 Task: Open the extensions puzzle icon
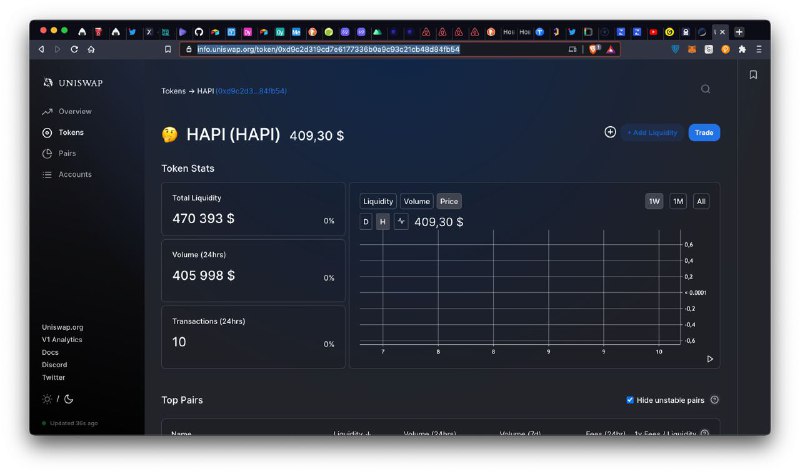pyautogui.click(x=742, y=49)
